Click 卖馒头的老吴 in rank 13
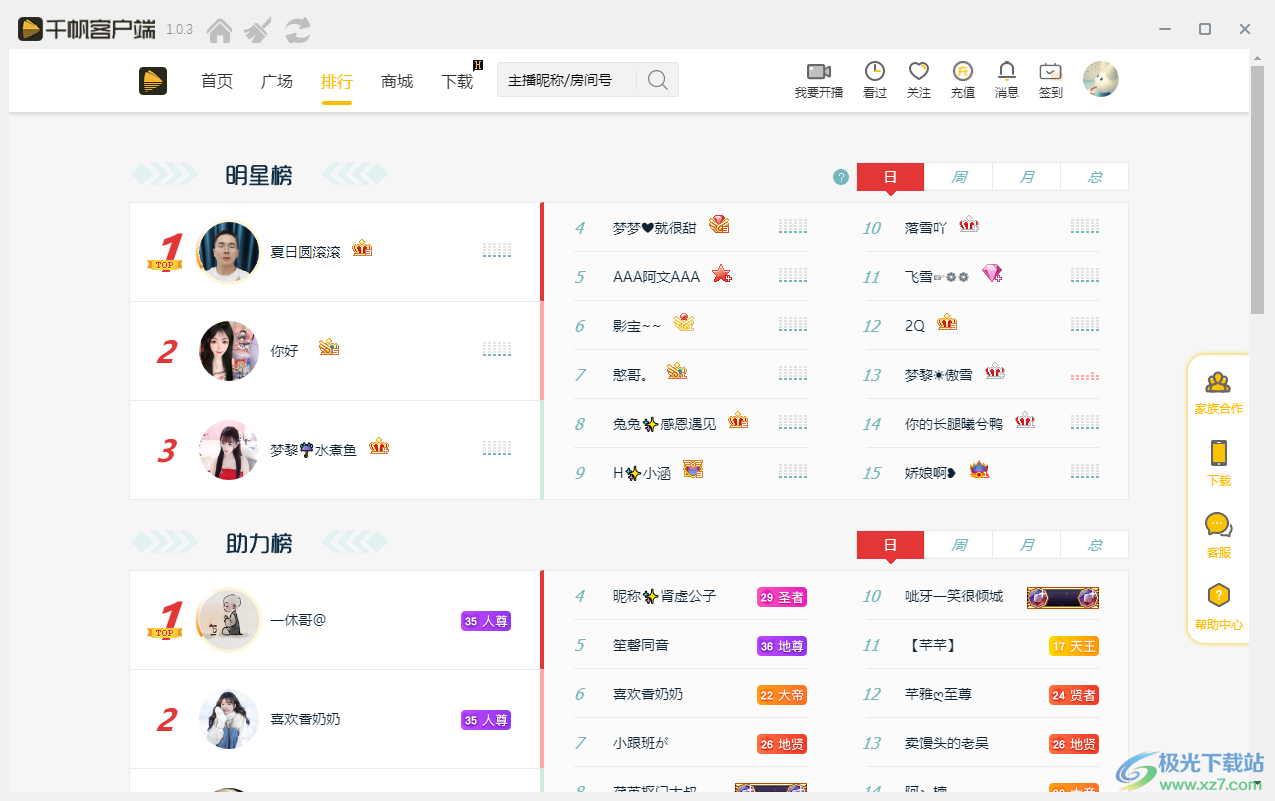Image resolution: width=1275 pixels, height=801 pixels. pyautogui.click(x=947, y=743)
